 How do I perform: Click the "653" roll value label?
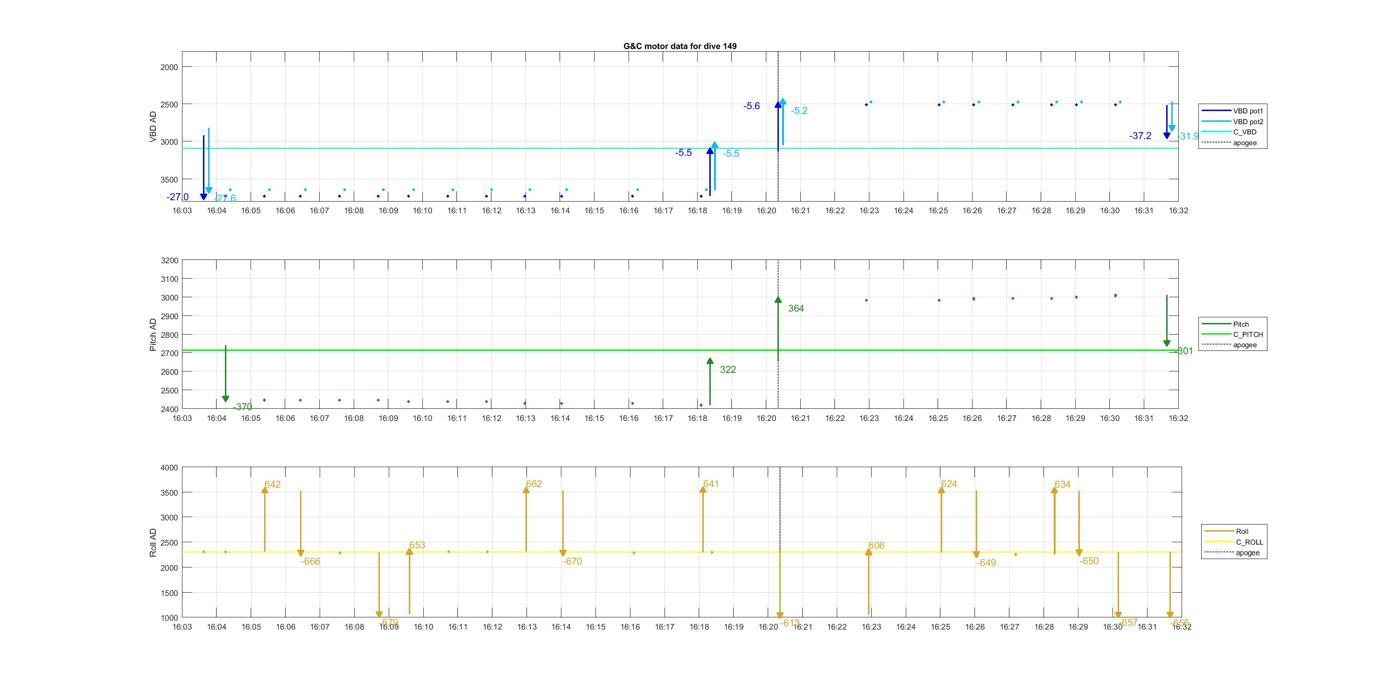417,546
